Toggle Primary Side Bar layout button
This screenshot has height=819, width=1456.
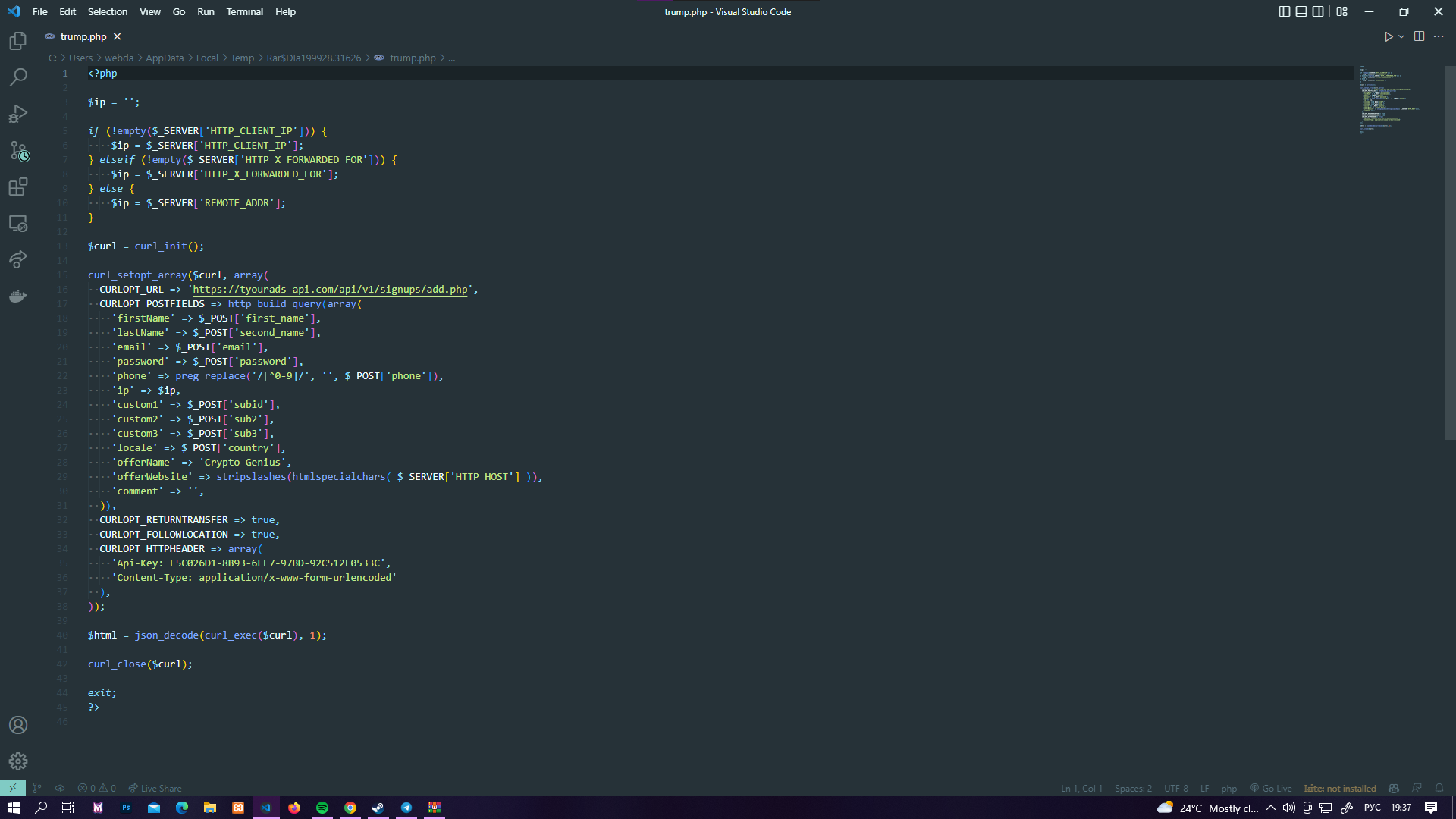point(1284,11)
